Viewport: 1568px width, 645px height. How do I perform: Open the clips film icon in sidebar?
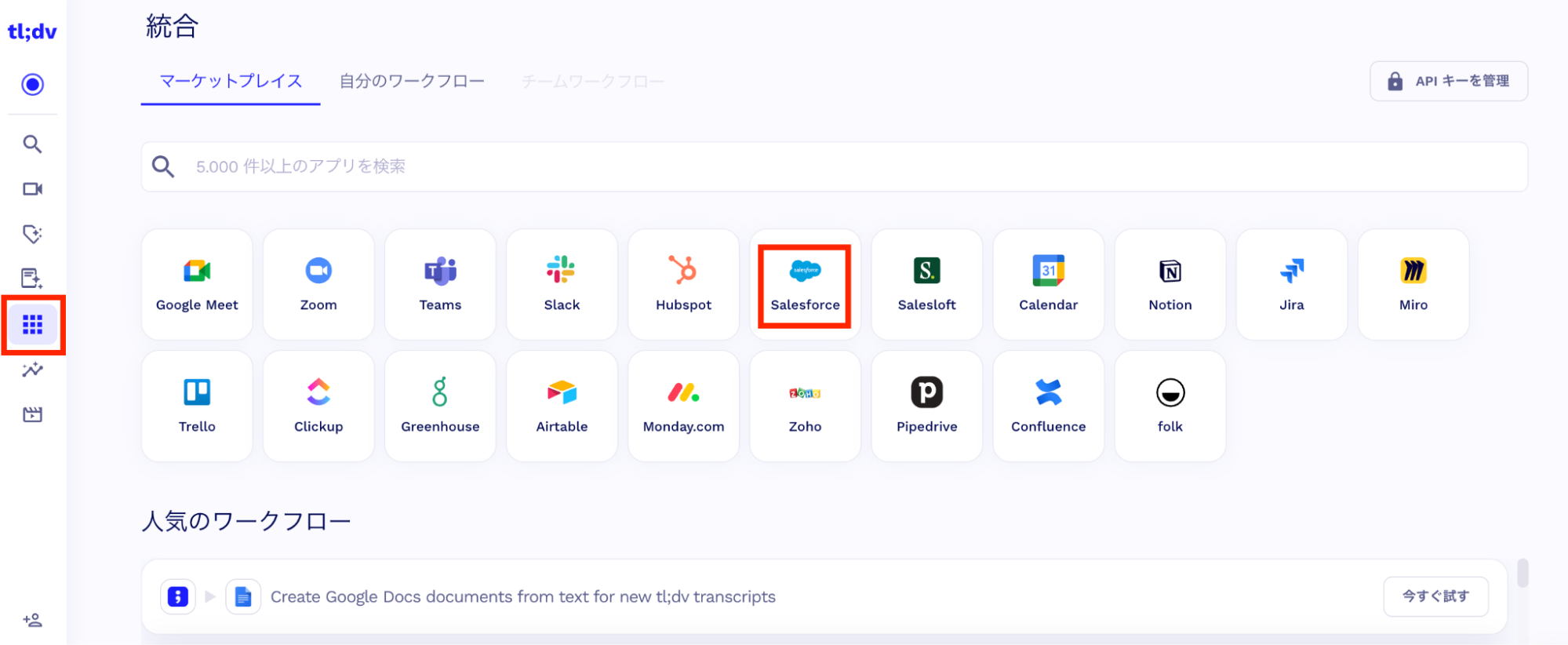click(32, 414)
